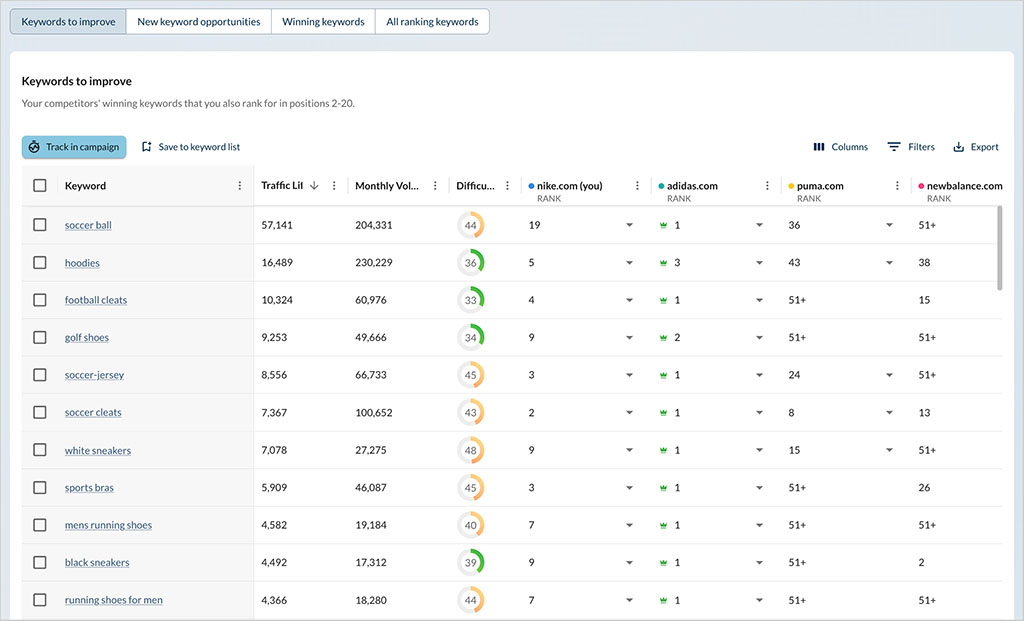
Task: Open the soccer ball keyword link
Action: [88, 225]
